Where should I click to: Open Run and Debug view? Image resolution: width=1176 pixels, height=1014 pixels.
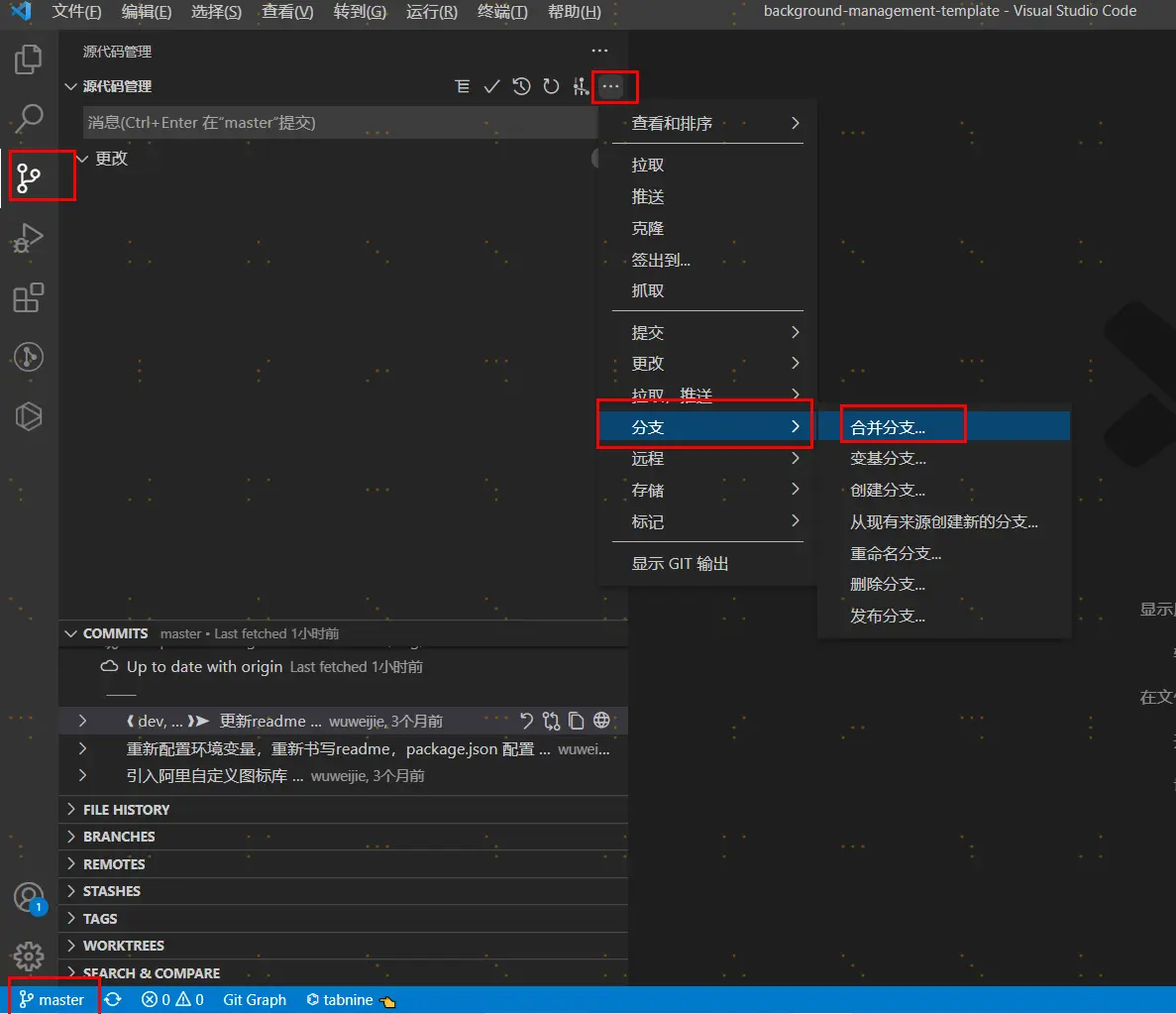[x=29, y=238]
